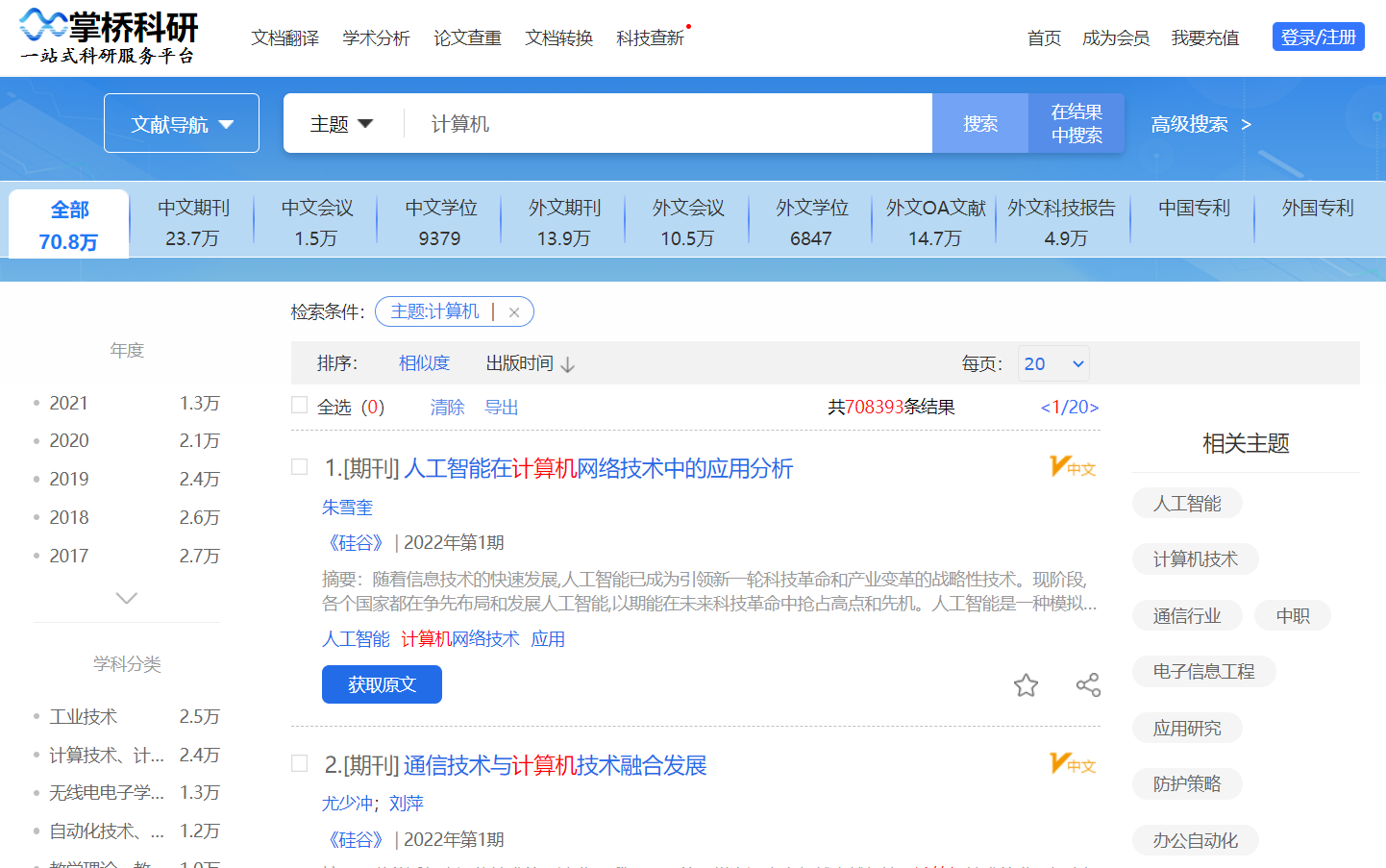Switch to the 中文会议 tab

click(x=316, y=223)
